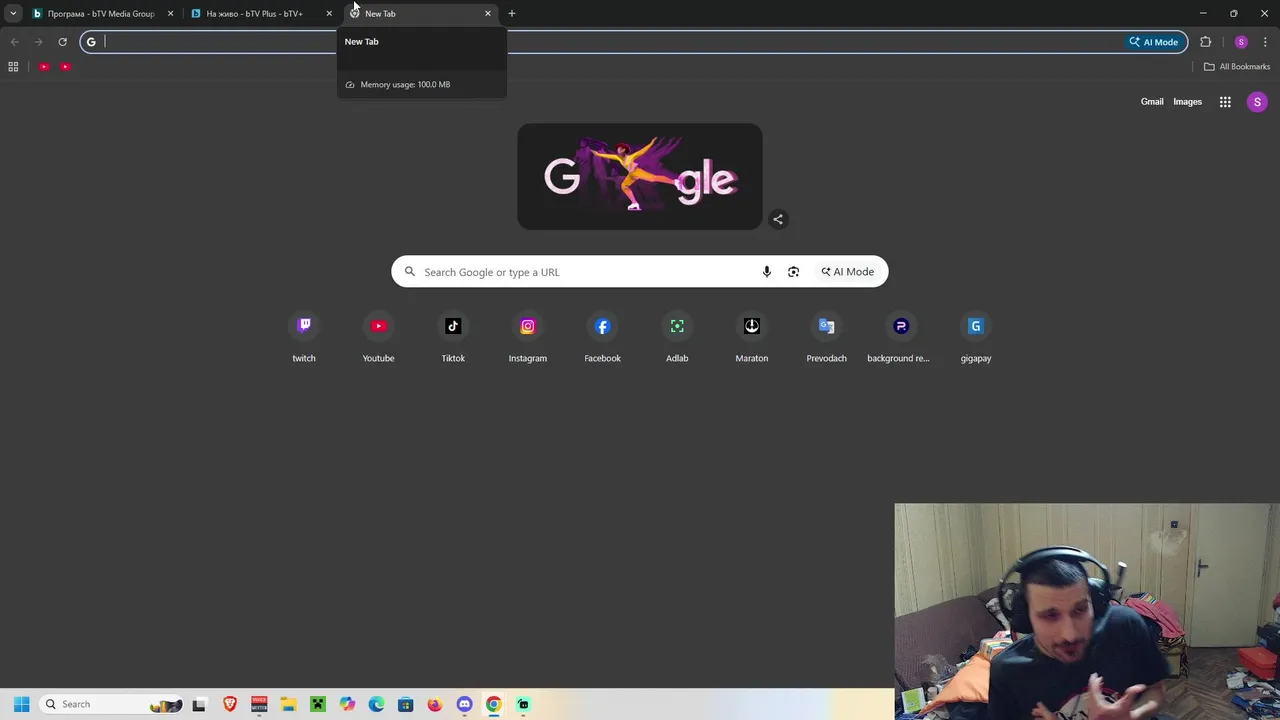The height and width of the screenshot is (720, 1280).
Task: Open the Tiktok shortcut tile
Action: pyautogui.click(x=453, y=338)
